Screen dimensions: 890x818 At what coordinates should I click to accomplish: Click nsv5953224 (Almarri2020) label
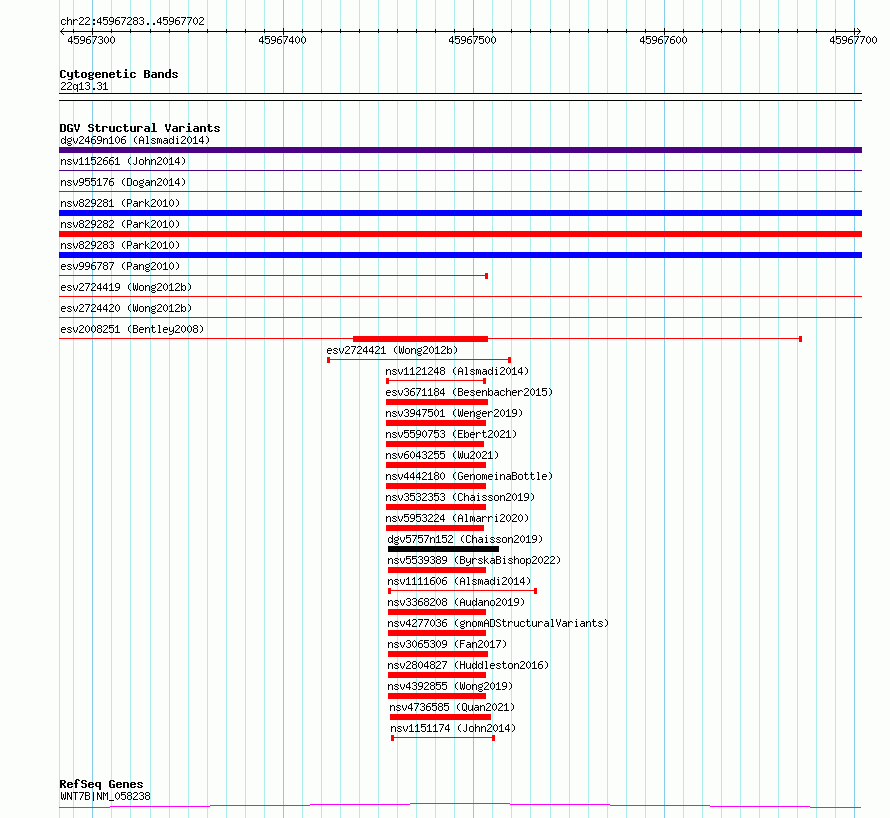[457, 518]
